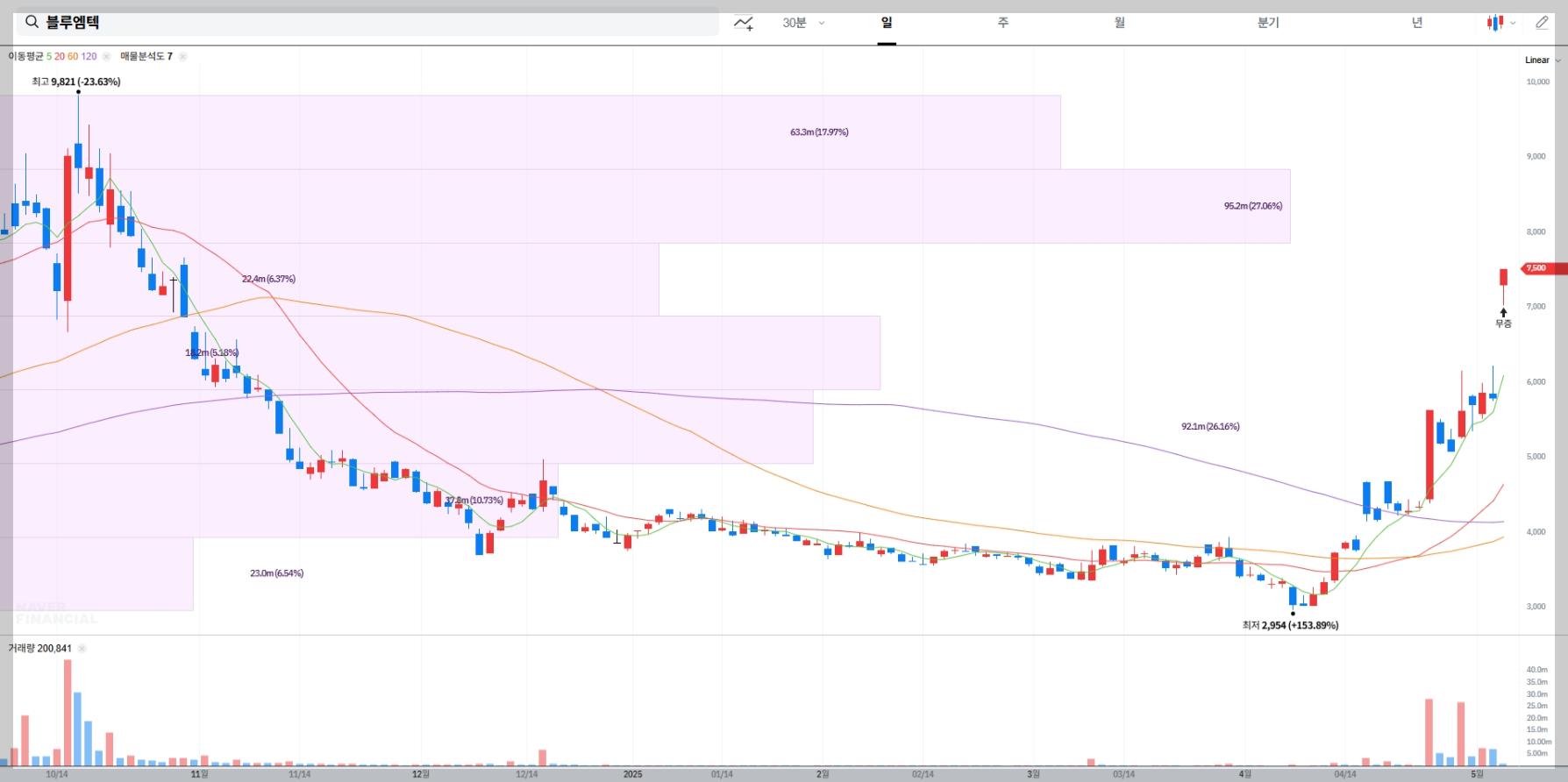Click the red 7,500 current price tag
Screen dimensions: 1568x782
(1543, 268)
